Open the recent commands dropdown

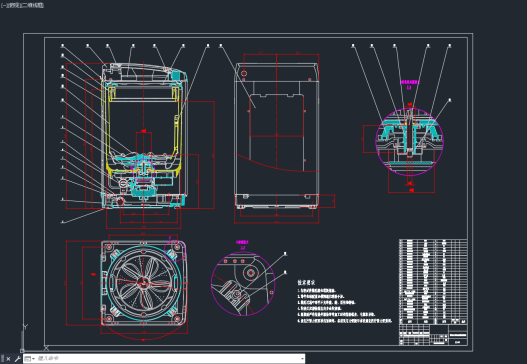pos(30,359)
